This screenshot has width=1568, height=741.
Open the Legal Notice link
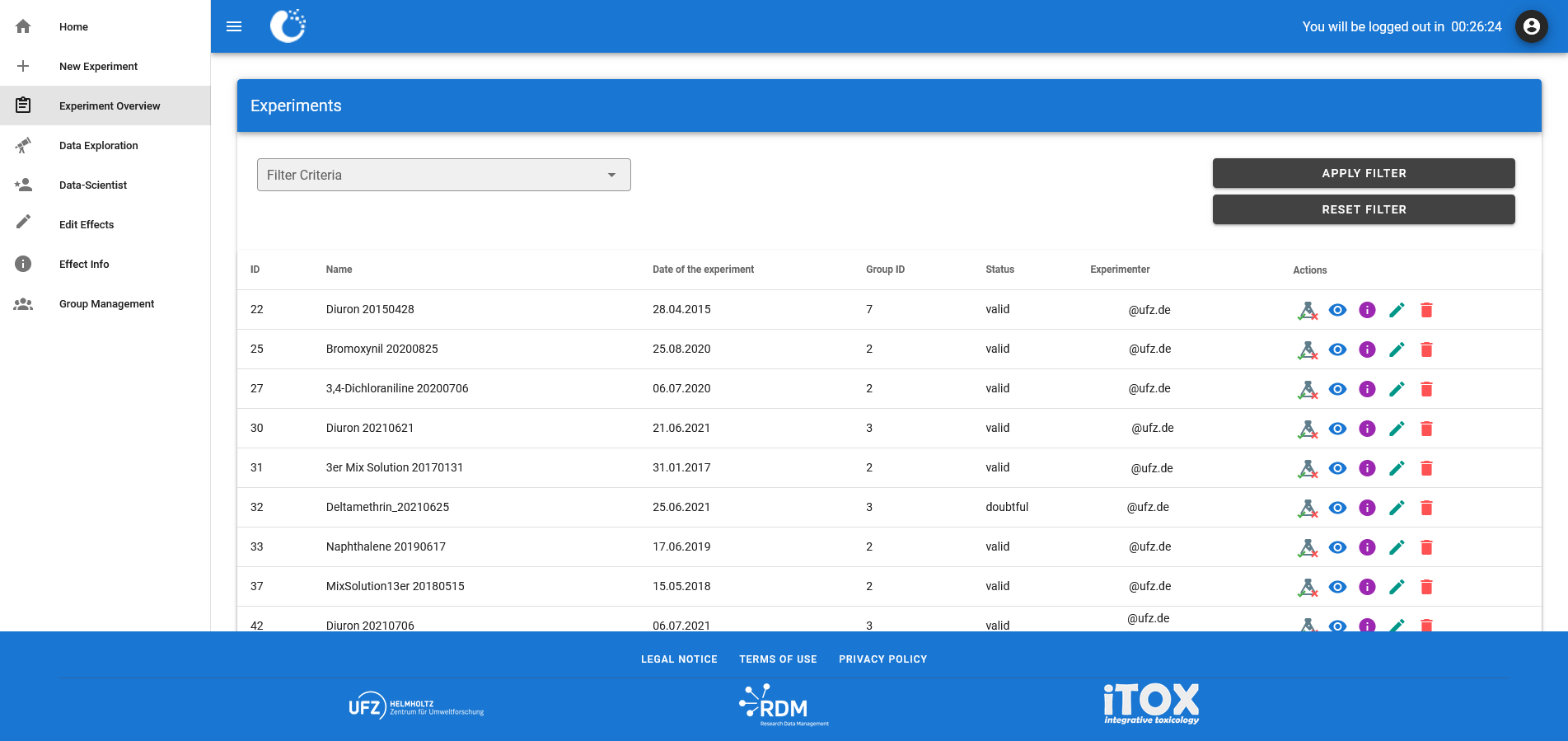point(679,659)
